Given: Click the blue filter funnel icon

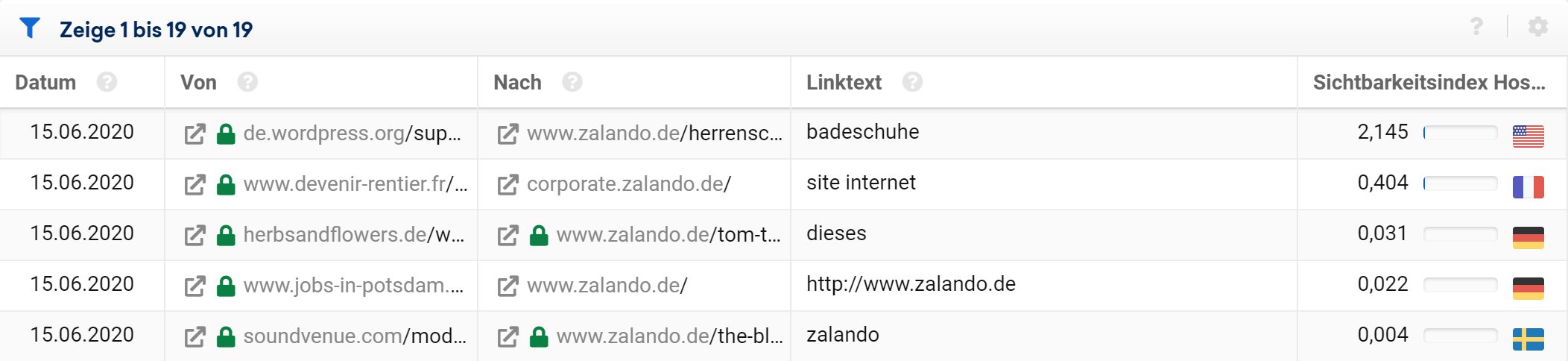Looking at the screenshot, I should pos(29,28).
